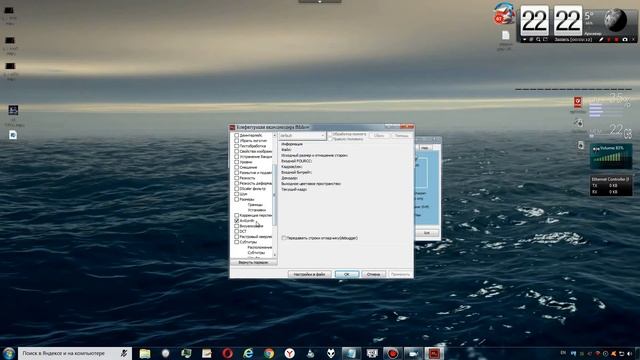
Task: Click the microphone icon in Yandex search bar
Action: point(124,353)
